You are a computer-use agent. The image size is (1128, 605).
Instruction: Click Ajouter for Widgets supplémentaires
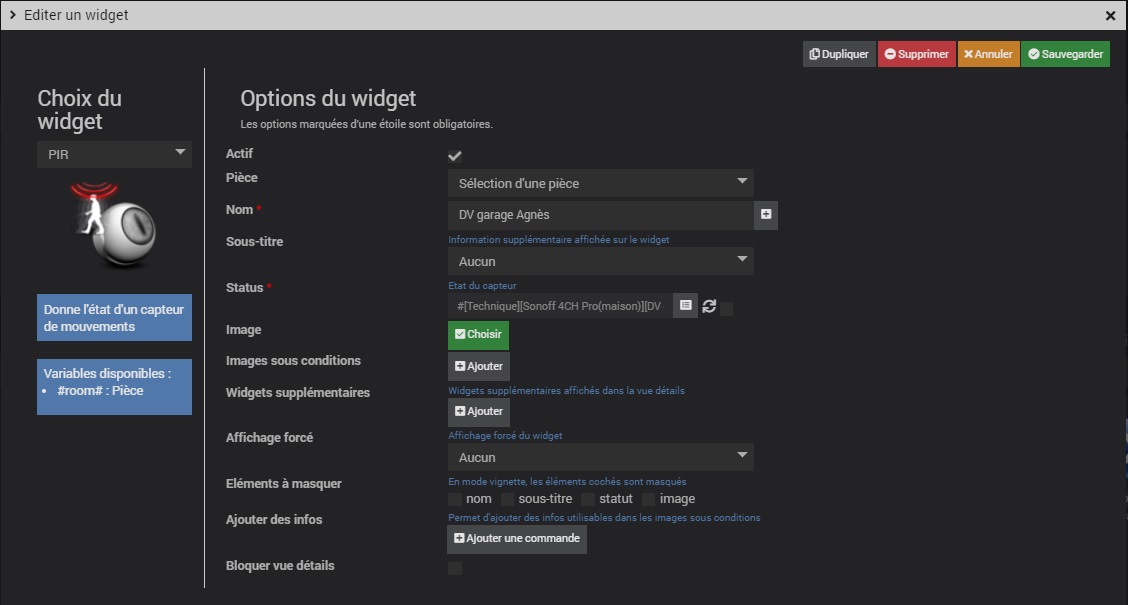478,411
